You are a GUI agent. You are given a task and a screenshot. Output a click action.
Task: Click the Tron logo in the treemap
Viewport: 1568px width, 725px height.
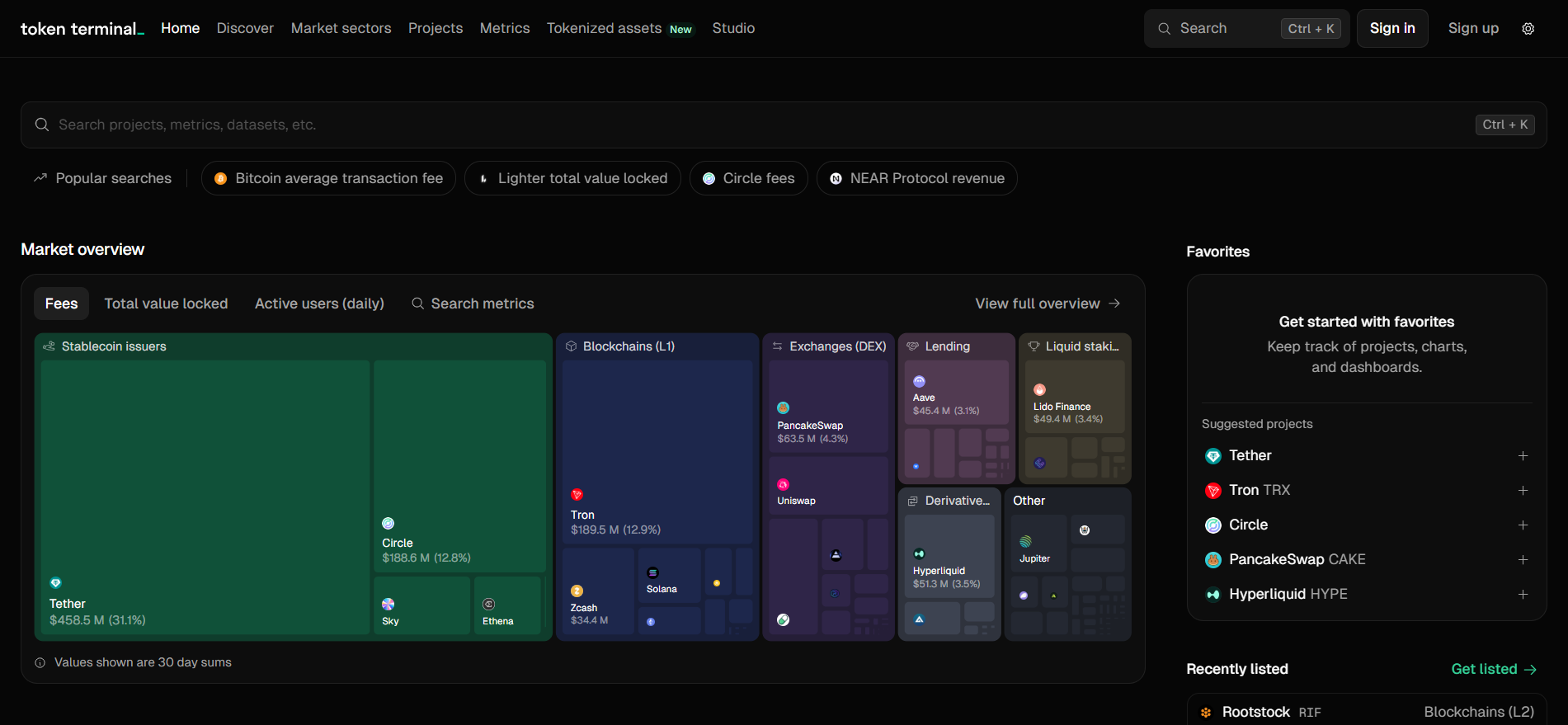point(577,495)
